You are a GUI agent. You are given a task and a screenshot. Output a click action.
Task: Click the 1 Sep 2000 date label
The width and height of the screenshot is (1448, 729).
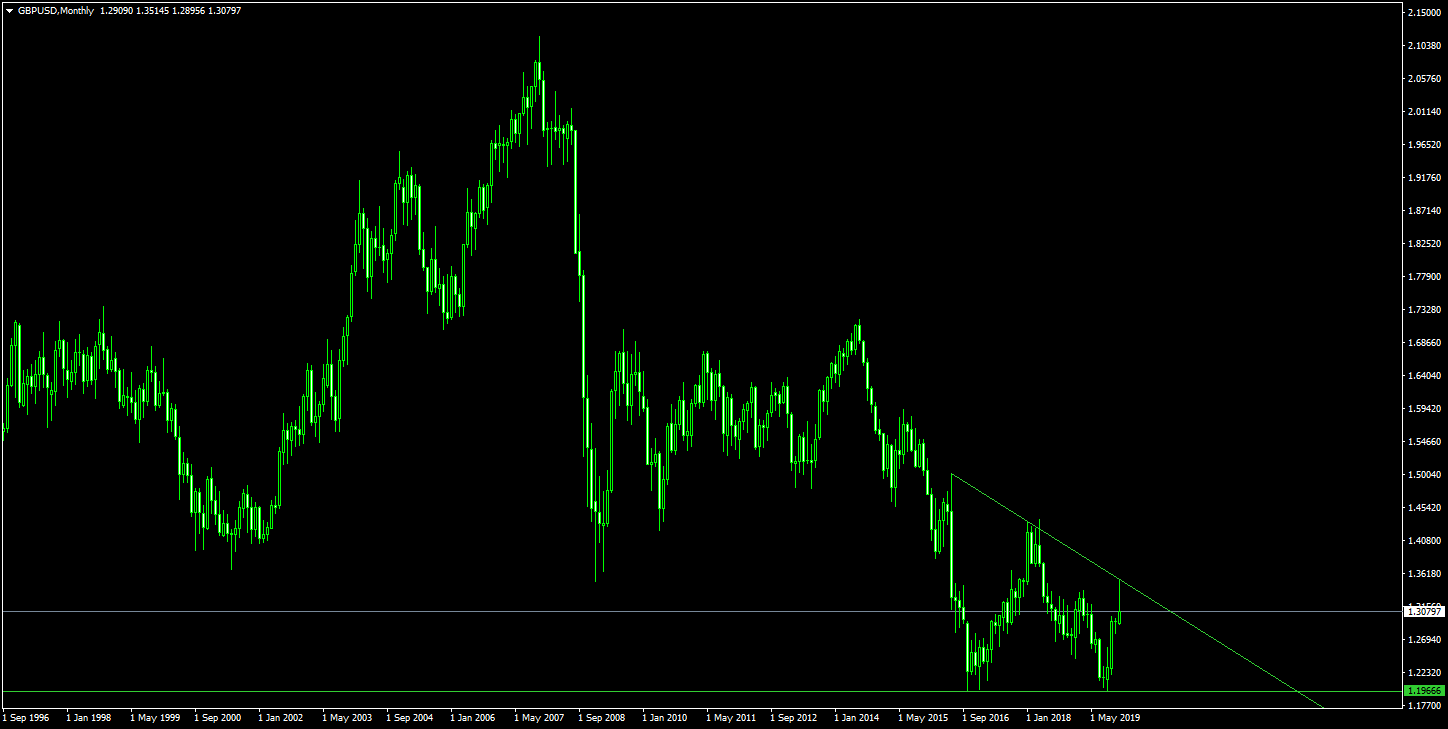[219, 718]
